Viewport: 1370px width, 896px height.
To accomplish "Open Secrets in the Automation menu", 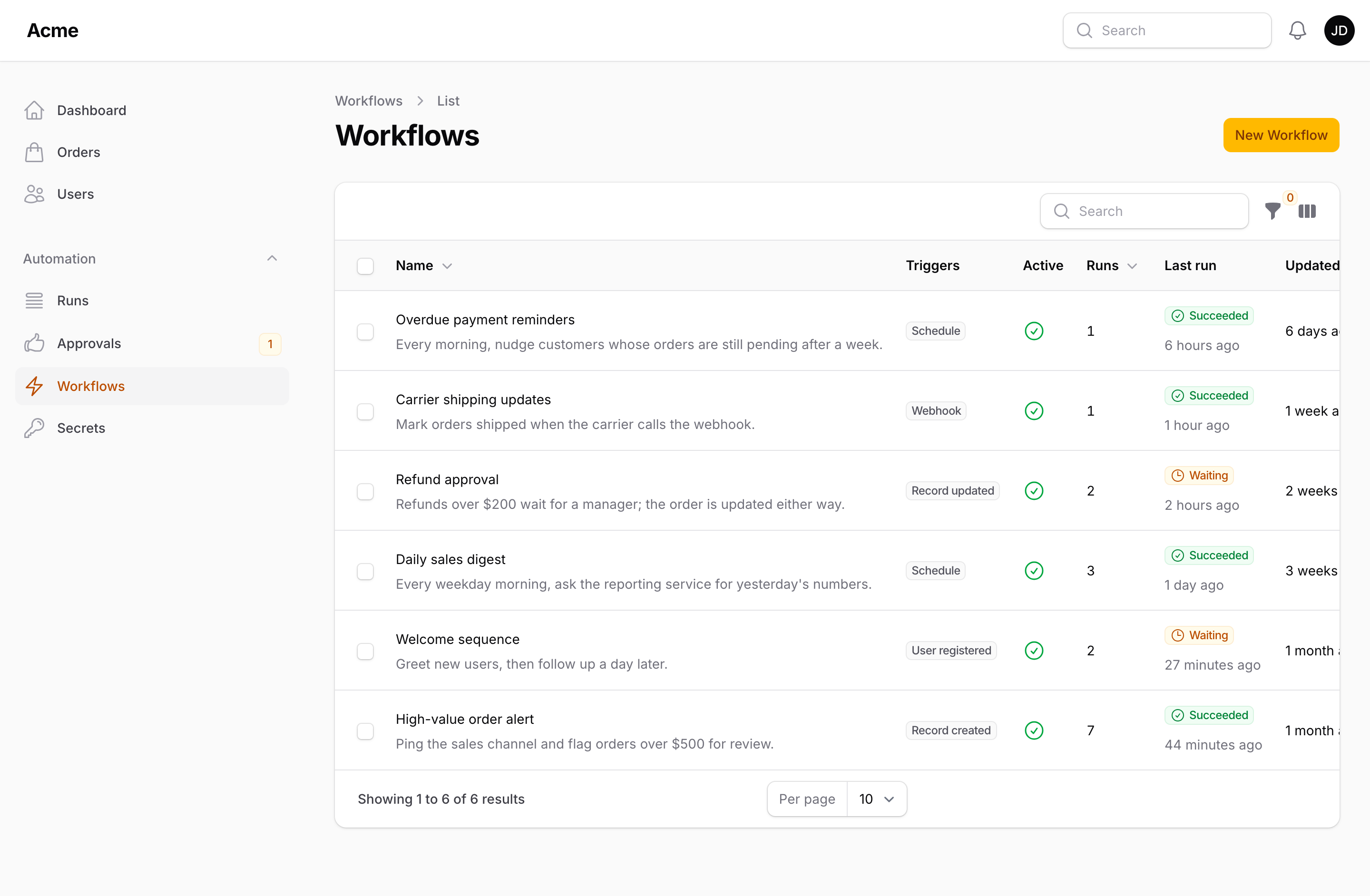I will coord(152,428).
